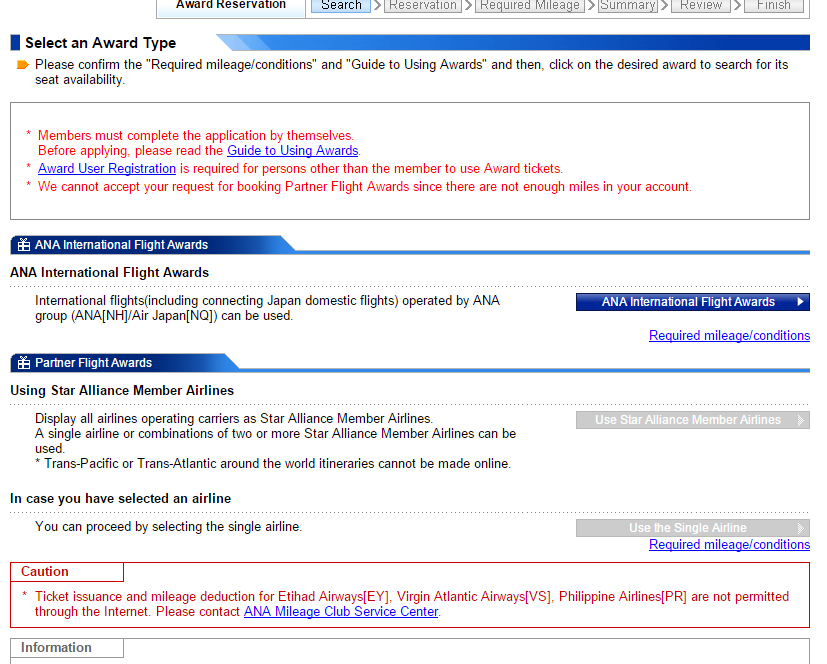Click the white arrow on ANA International Flight Awards button
Viewport: 827px width, 664px height.
pyautogui.click(x=800, y=302)
